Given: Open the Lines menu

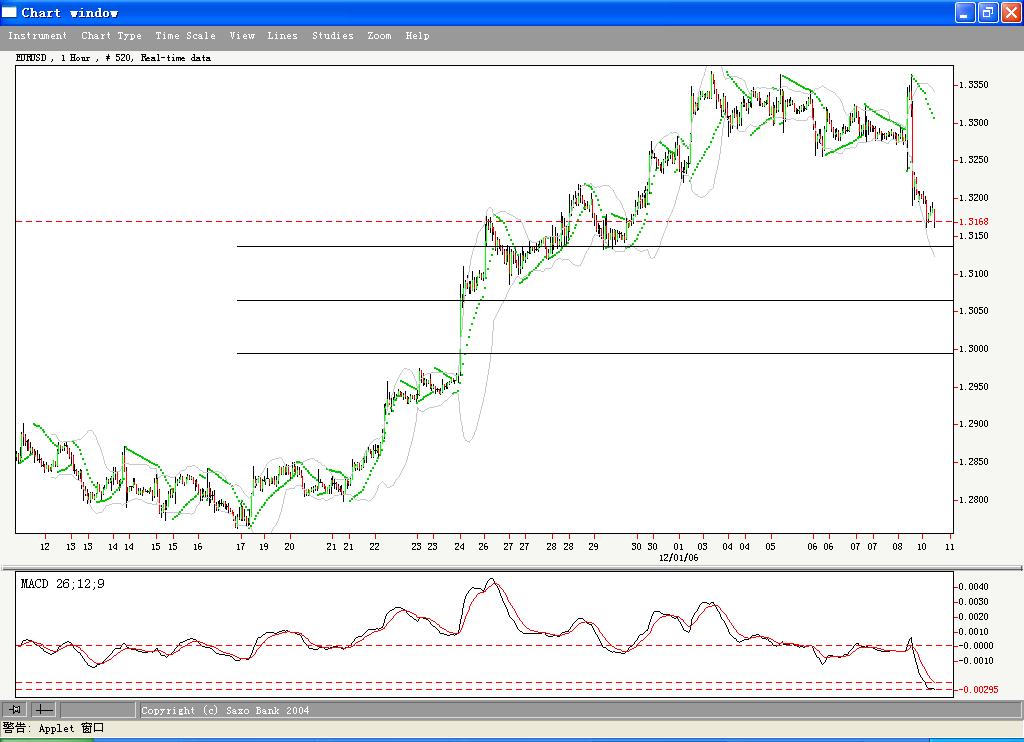Looking at the screenshot, I should point(283,35).
